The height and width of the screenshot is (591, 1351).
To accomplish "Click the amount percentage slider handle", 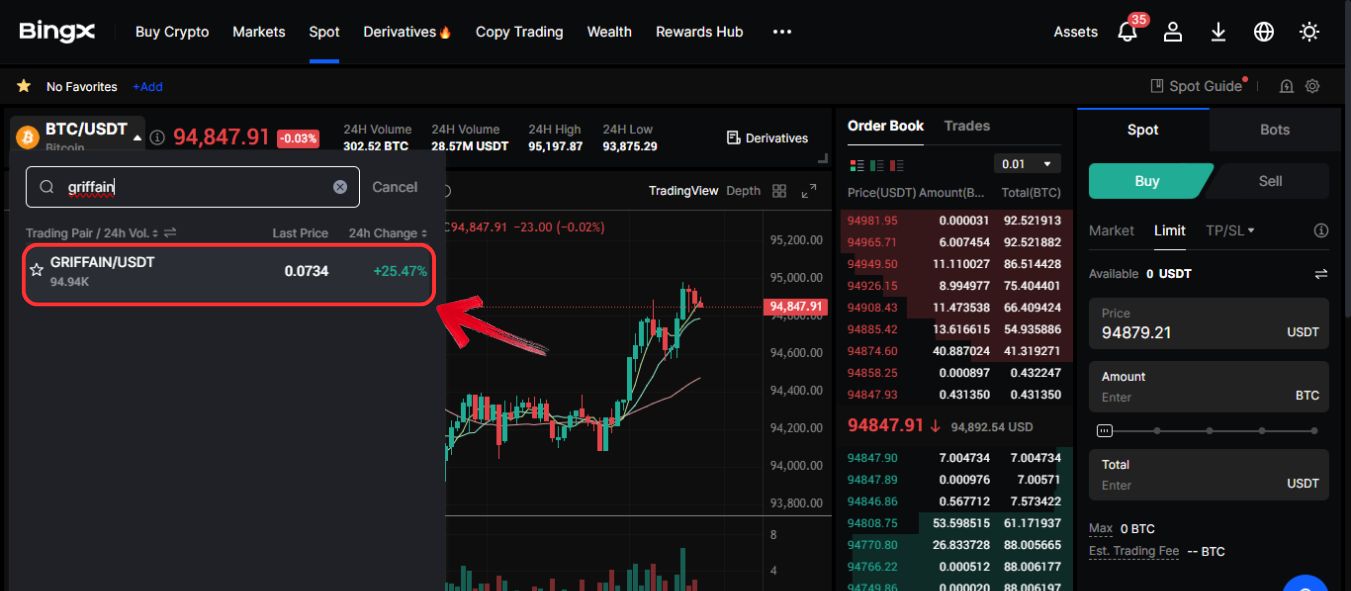I will pos(1104,431).
